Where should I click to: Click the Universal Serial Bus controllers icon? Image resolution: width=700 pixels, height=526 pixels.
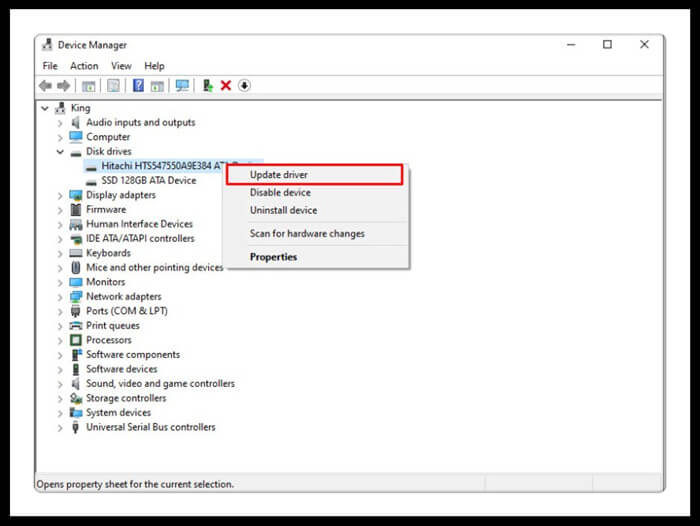pyautogui.click(x=76, y=427)
